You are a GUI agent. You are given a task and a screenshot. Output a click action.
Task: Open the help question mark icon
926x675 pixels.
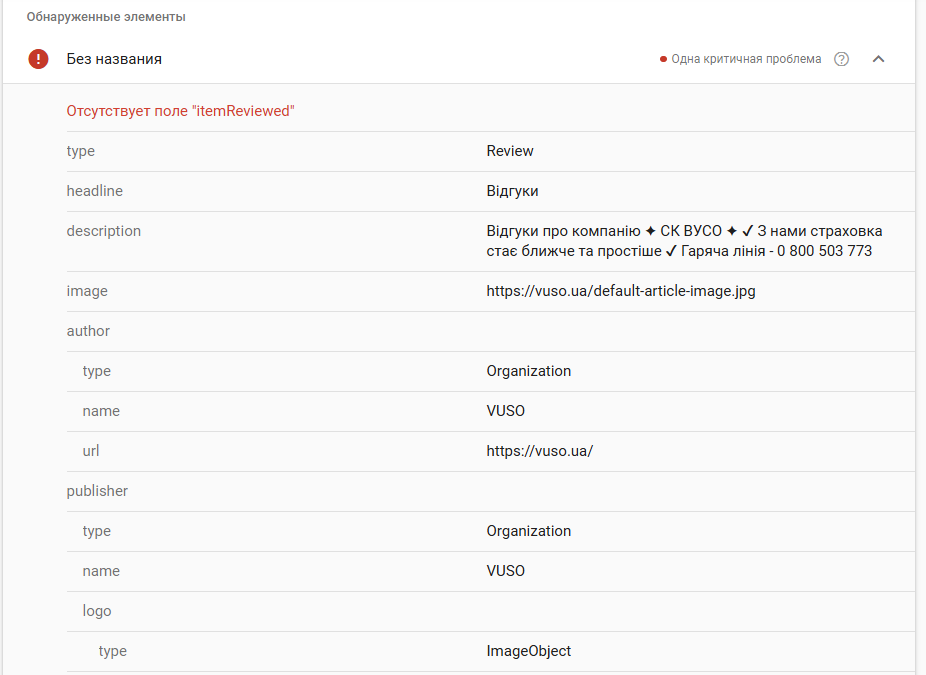pyautogui.click(x=842, y=59)
